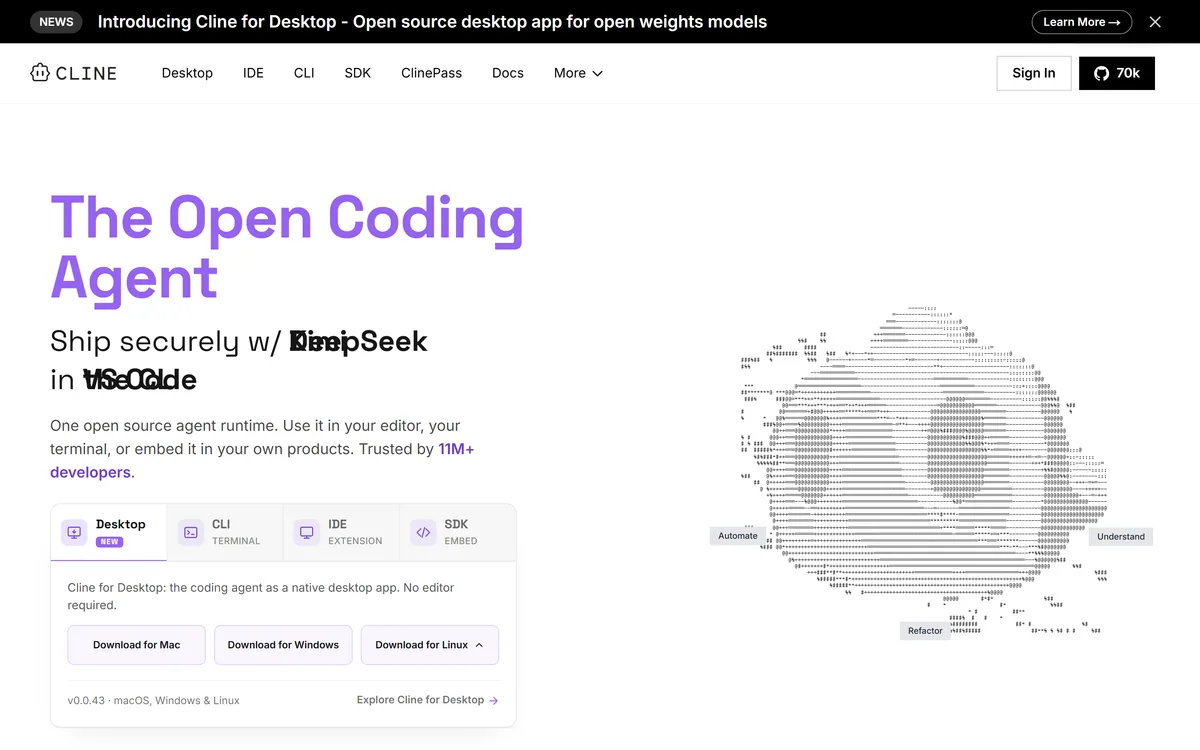
Task: Click Download for Windows button
Action: (283, 645)
